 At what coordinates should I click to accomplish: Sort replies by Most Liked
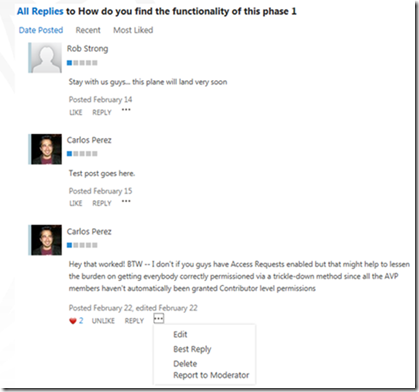click(x=133, y=30)
